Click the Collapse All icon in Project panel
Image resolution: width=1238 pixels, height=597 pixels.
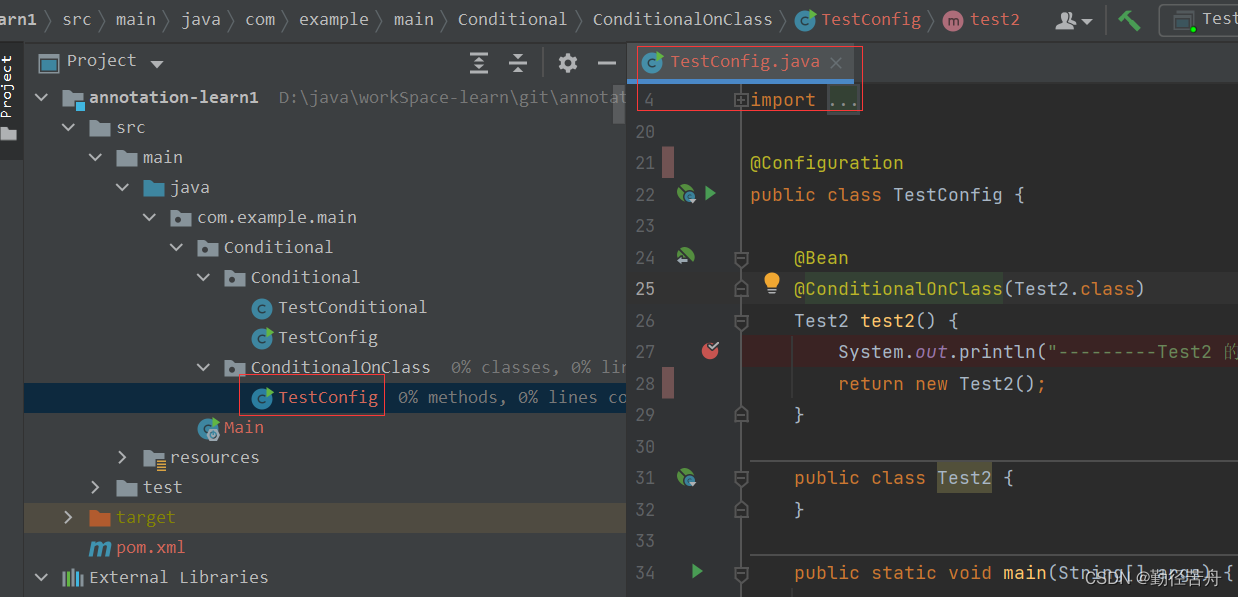(517, 62)
